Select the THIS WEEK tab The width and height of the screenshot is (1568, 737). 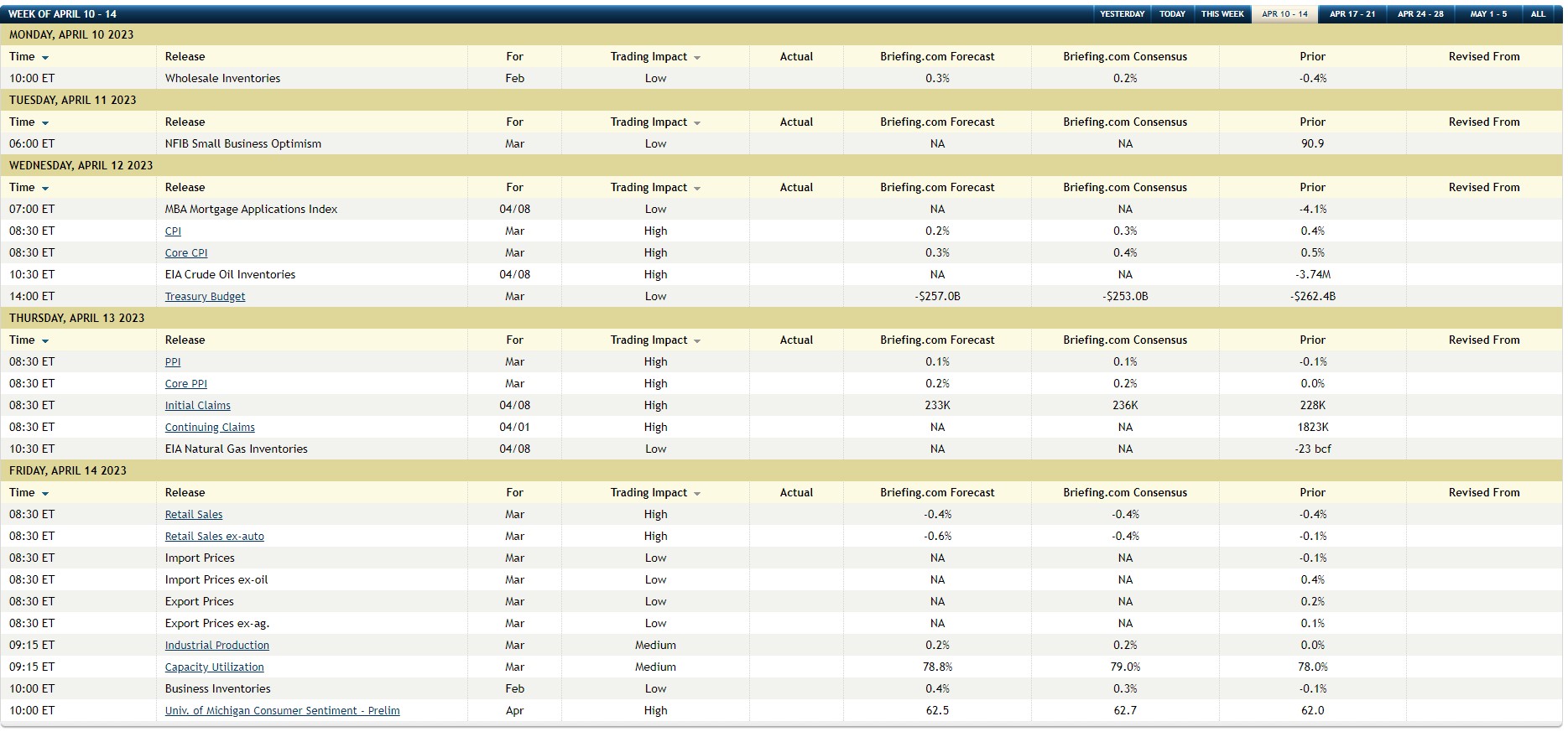click(x=1222, y=14)
